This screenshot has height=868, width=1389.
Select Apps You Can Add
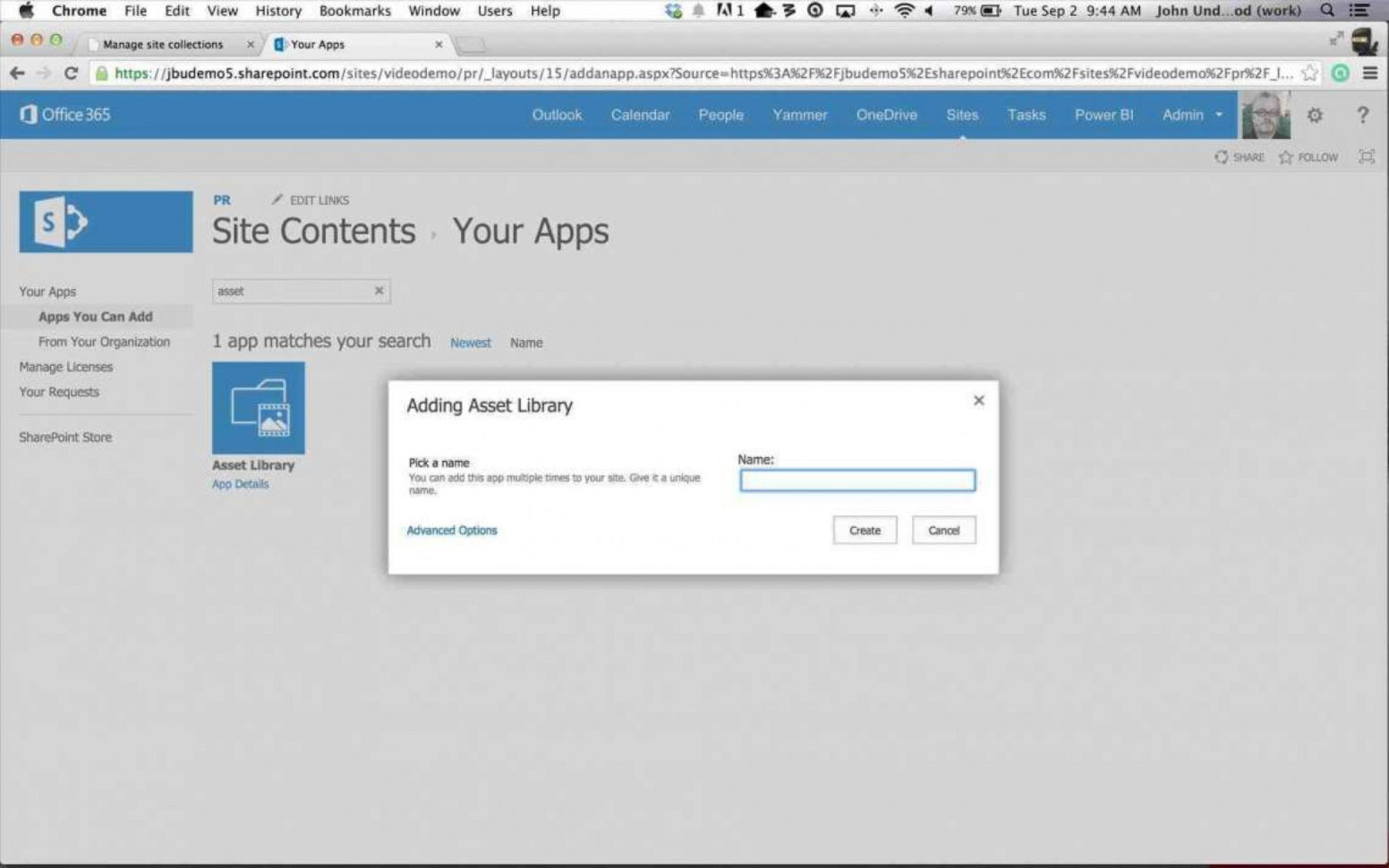[96, 317]
